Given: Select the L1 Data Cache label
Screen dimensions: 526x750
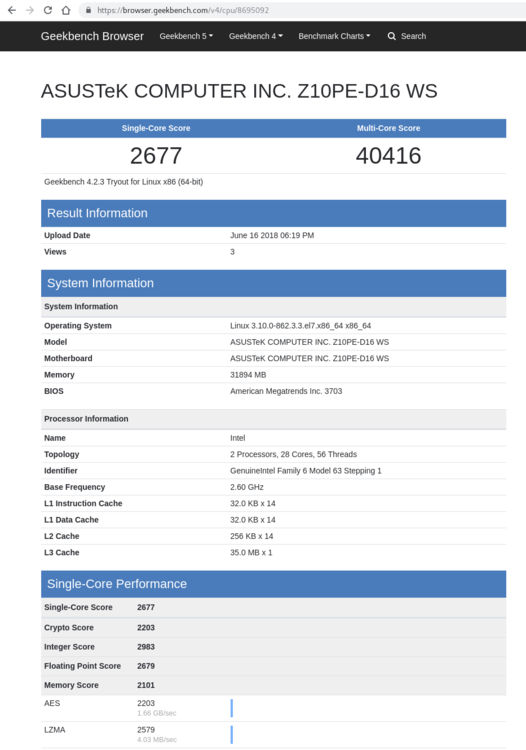Looking at the screenshot, I should (71, 520).
